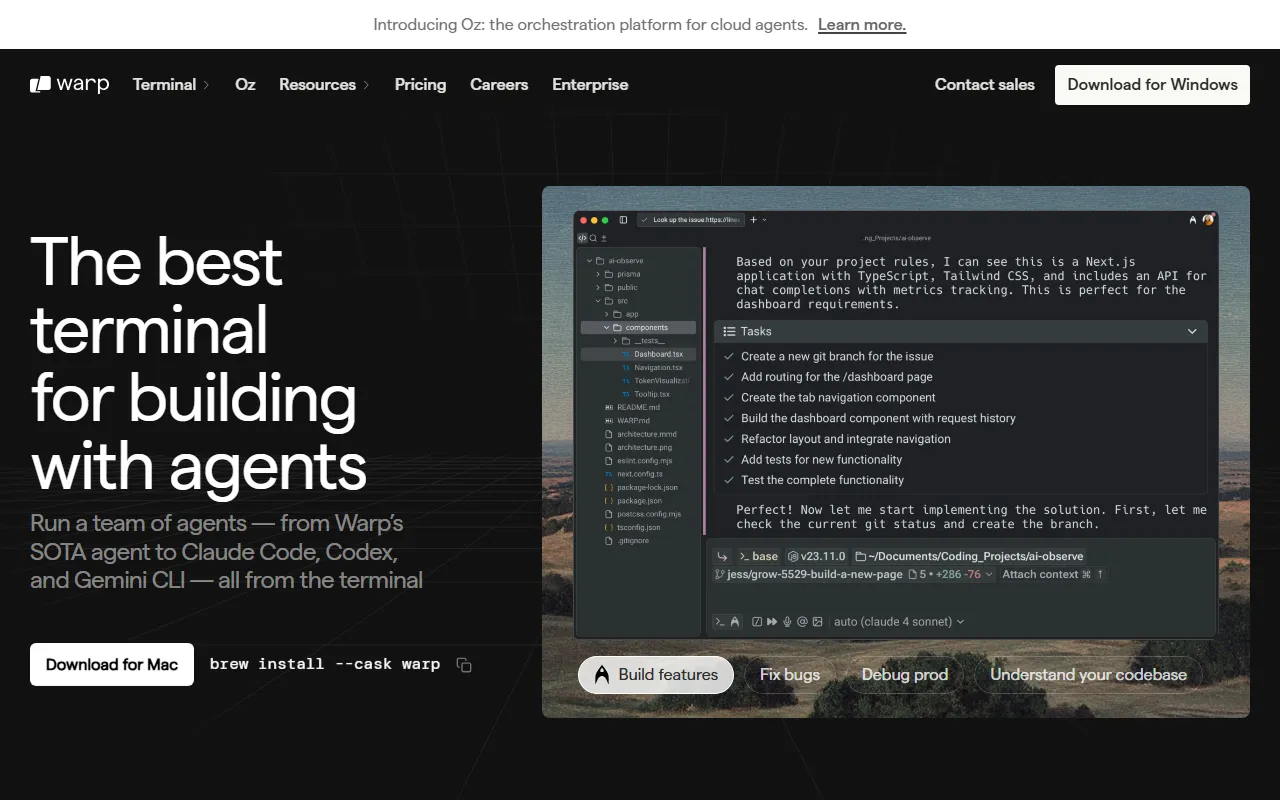Follow the Learn more link in banner

861,25
